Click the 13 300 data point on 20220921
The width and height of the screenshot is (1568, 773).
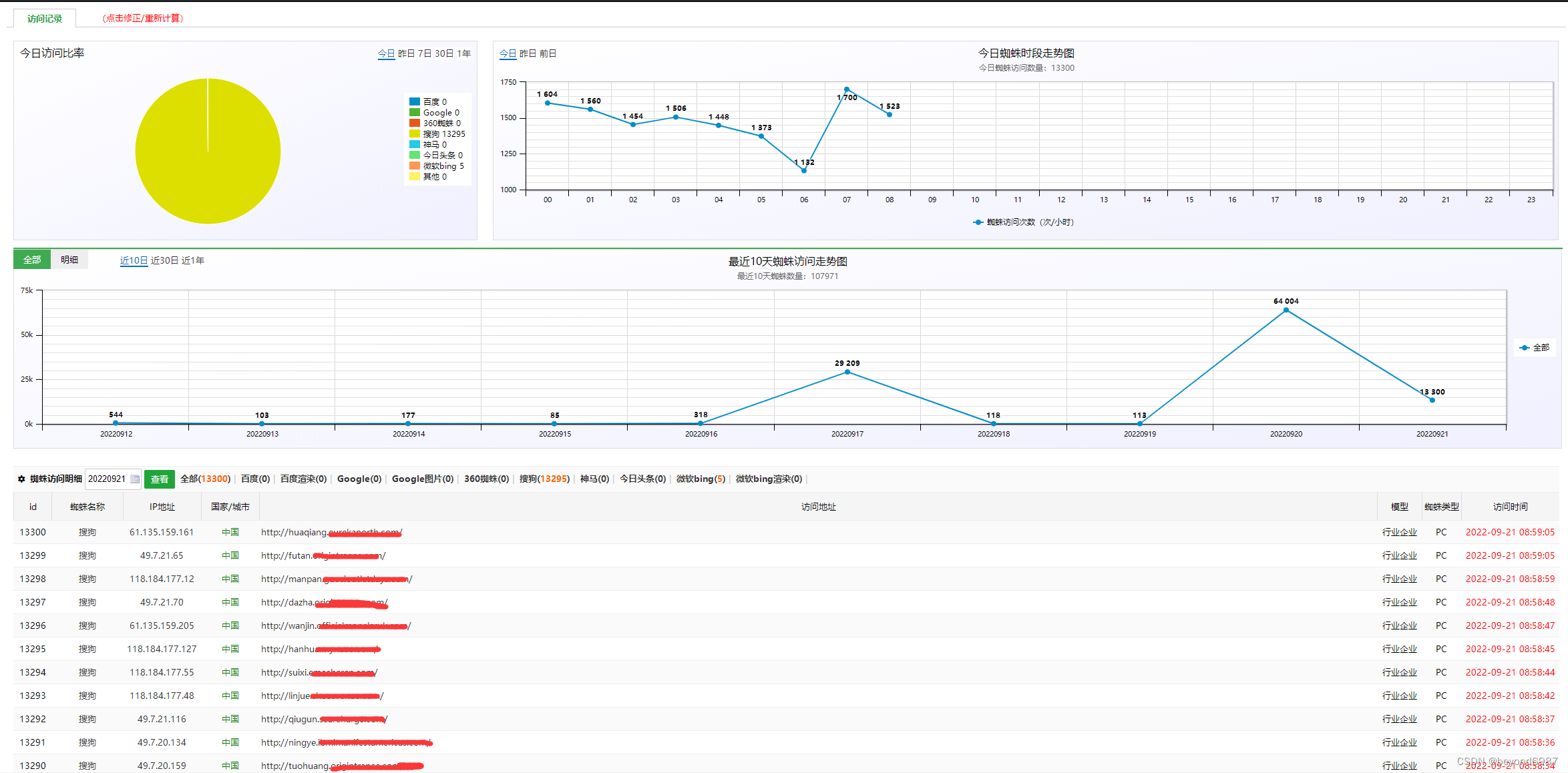coord(1432,400)
